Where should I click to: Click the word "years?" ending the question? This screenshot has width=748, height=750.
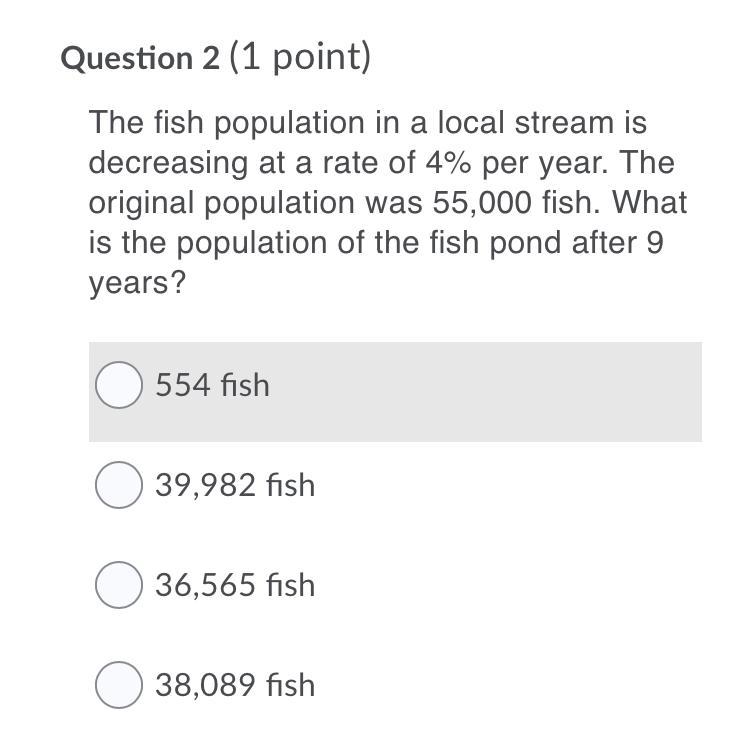pyautogui.click(x=137, y=283)
